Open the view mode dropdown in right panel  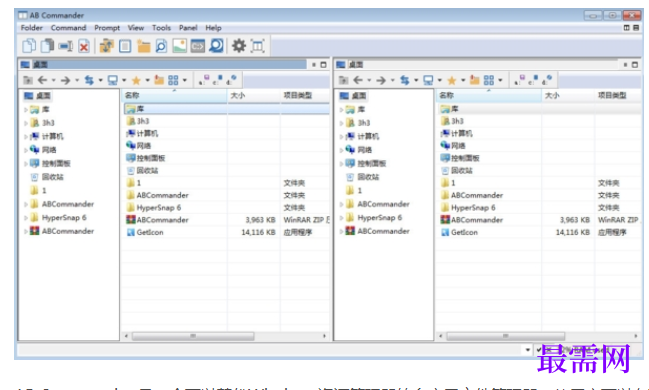click(500, 80)
